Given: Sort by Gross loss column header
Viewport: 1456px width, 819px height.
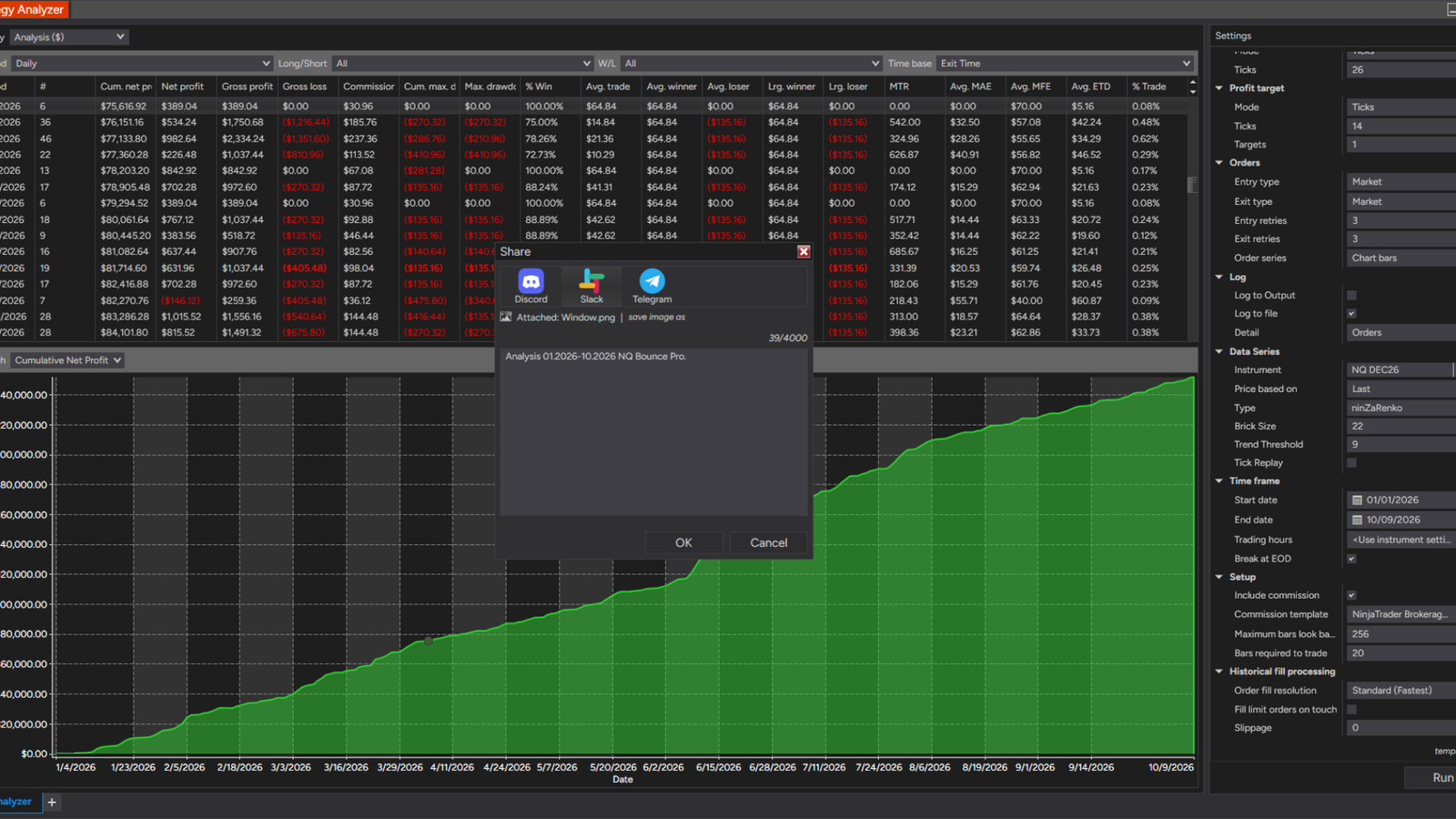Looking at the screenshot, I should point(308,86).
